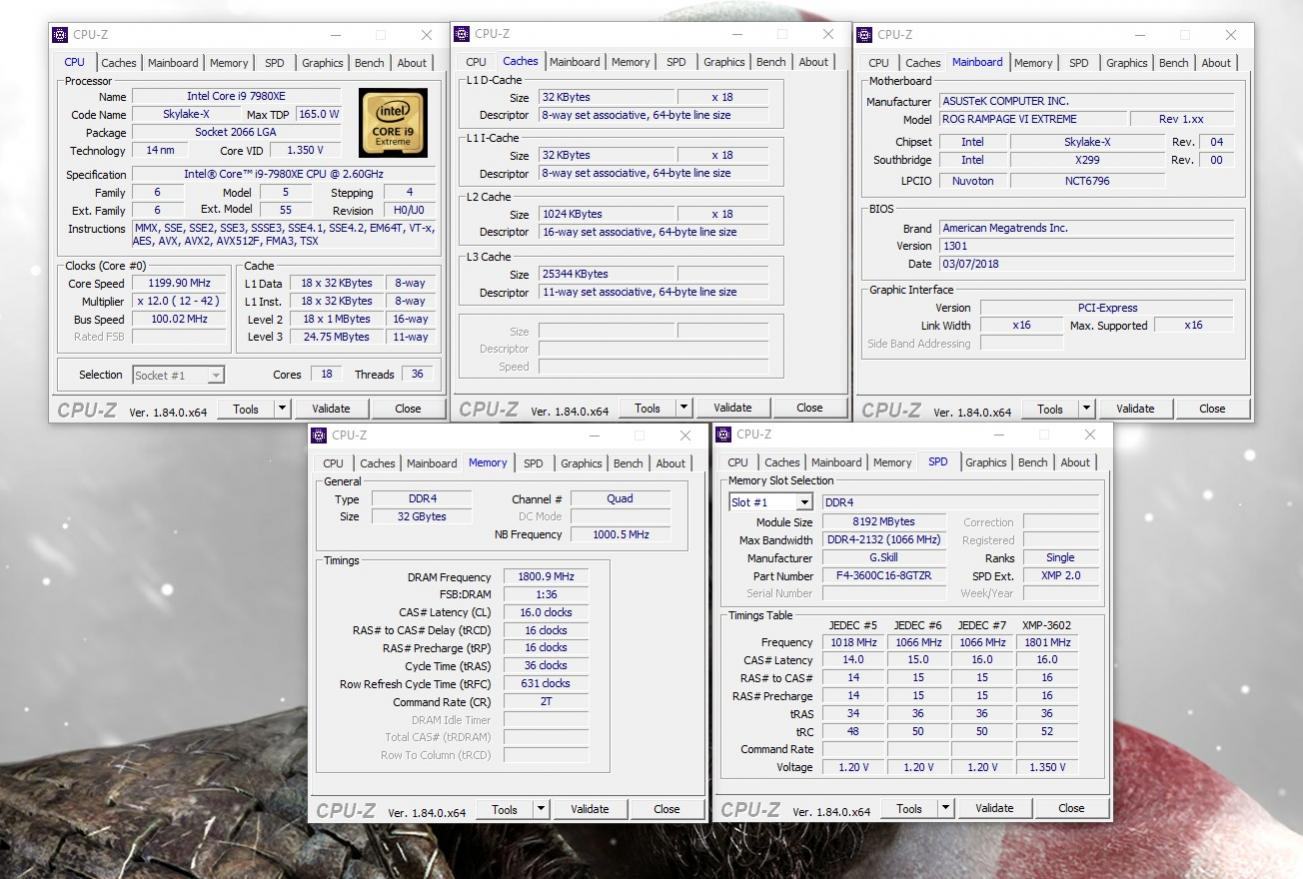
Task: Click the Specification field i9-7980XE CPU @ 2.60GHz
Action: [282, 174]
